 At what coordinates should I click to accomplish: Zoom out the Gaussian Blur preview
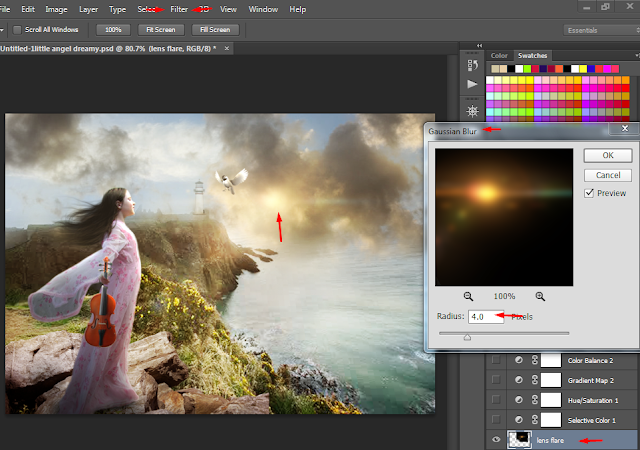pyautogui.click(x=468, y=296)
